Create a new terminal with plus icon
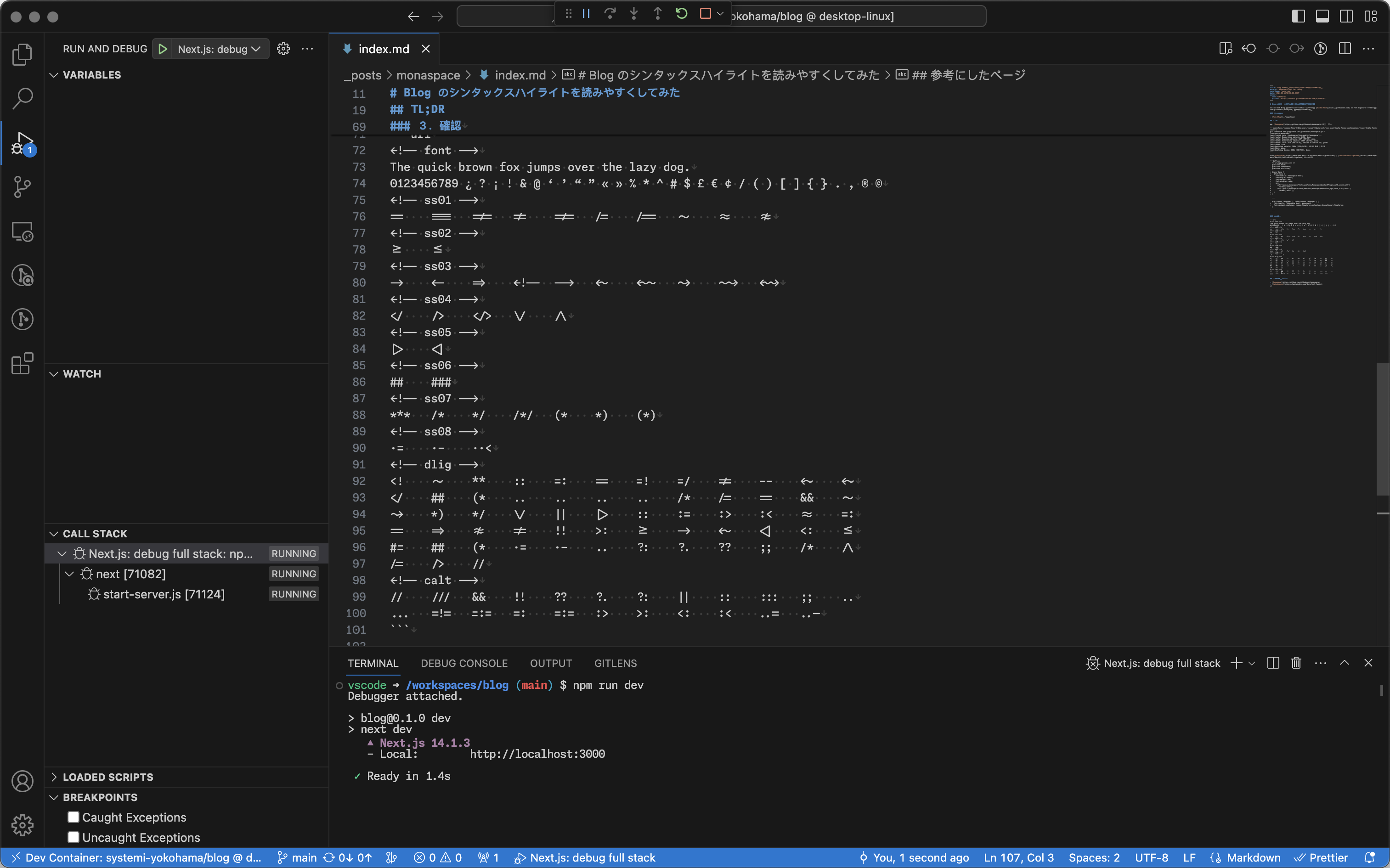 pos(1236,663)
